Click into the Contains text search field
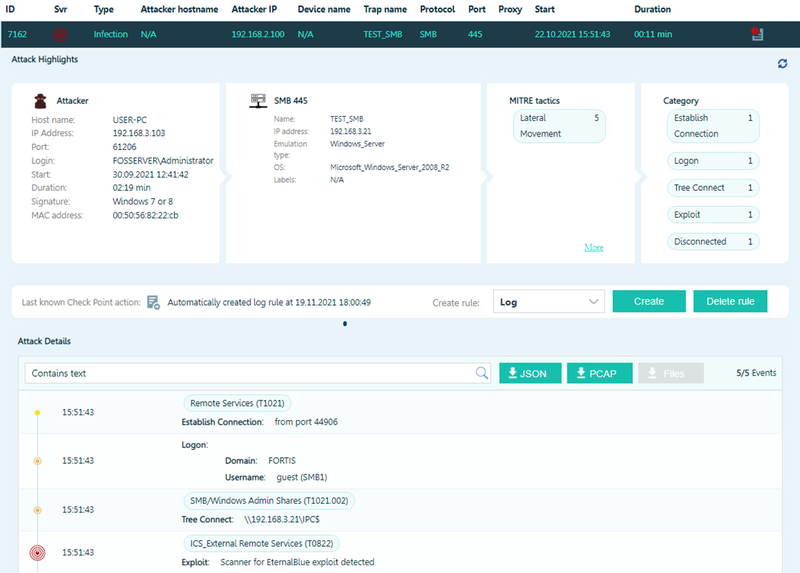Viewport: 800px width, 573px height. click(250, 373)
